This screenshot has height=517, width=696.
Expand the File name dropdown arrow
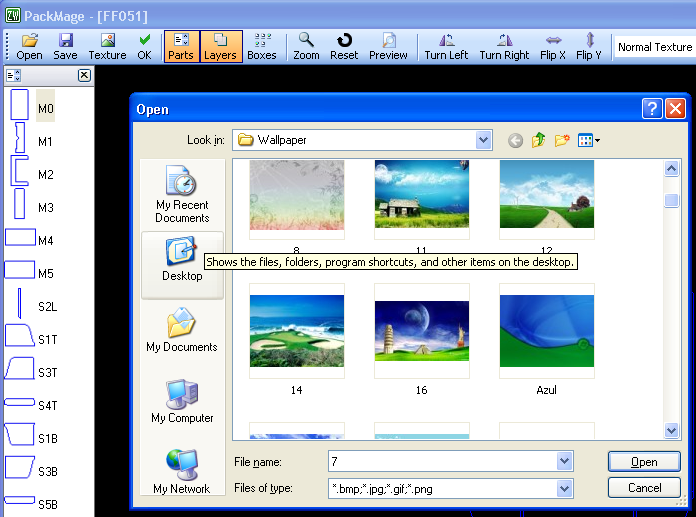pyautogui.click(x=564, y=462)
